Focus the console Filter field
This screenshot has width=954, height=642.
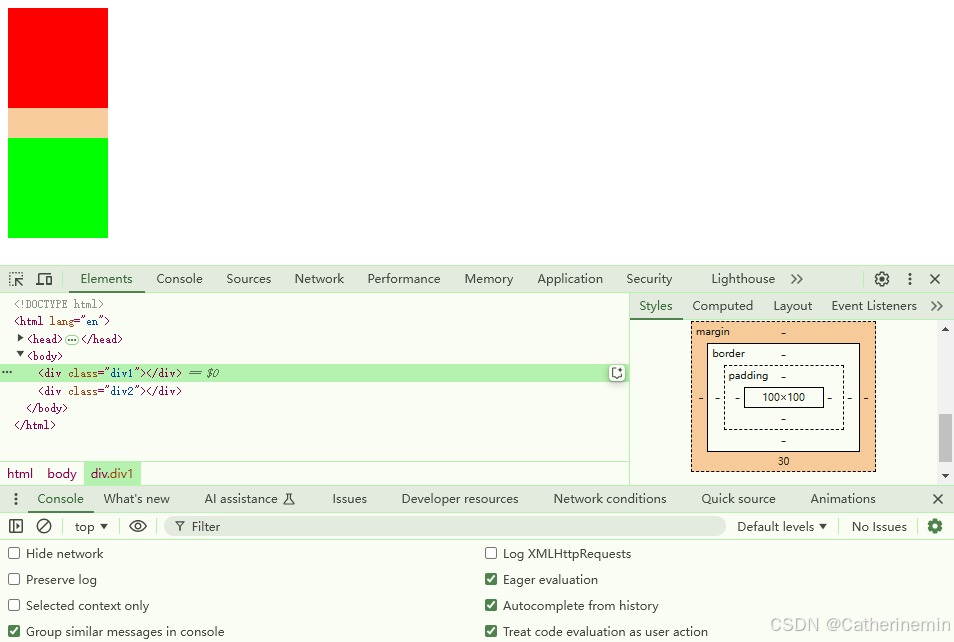click(445, 526)
